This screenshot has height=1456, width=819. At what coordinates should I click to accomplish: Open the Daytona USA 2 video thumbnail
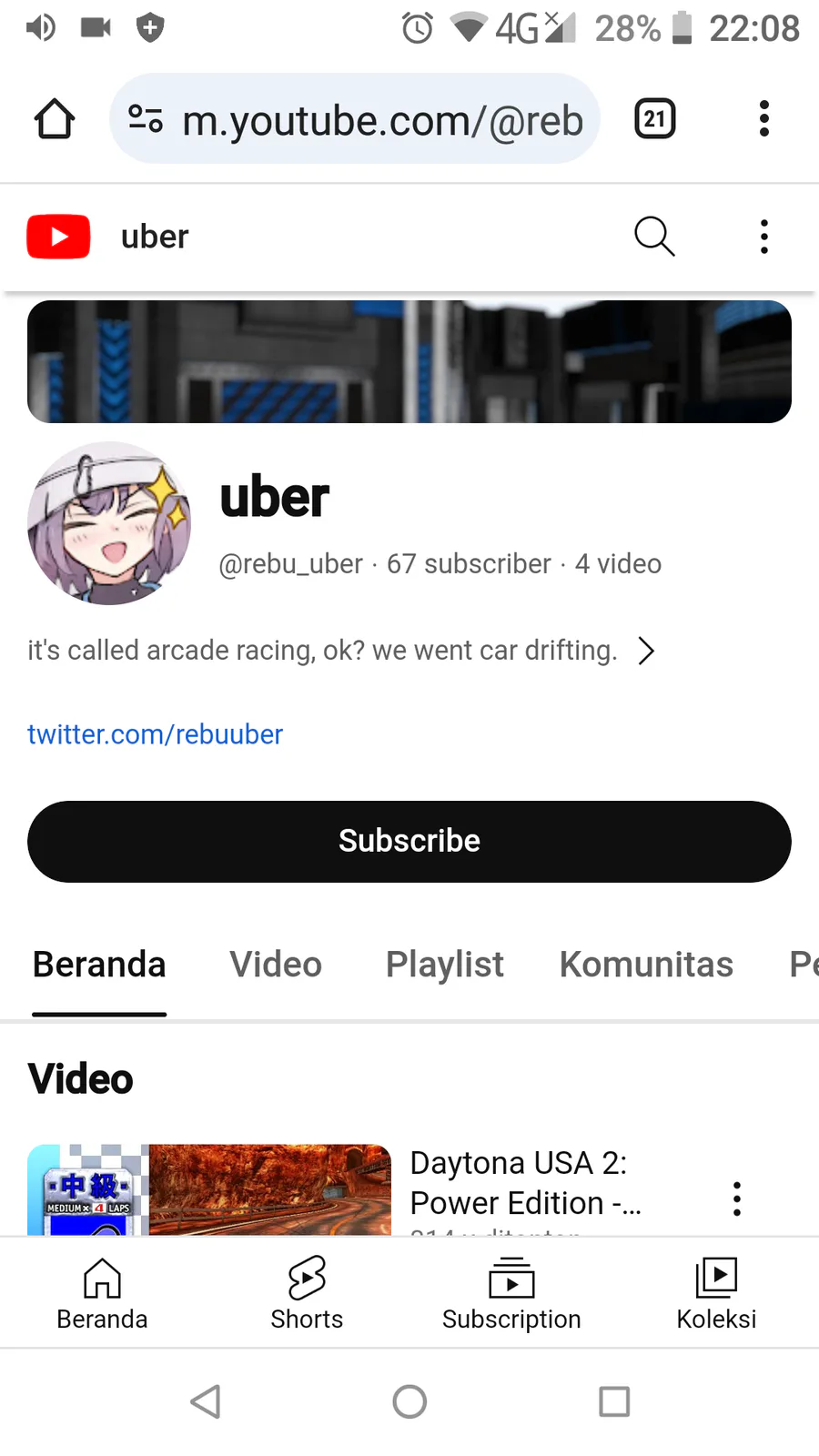click(209, 1189)
